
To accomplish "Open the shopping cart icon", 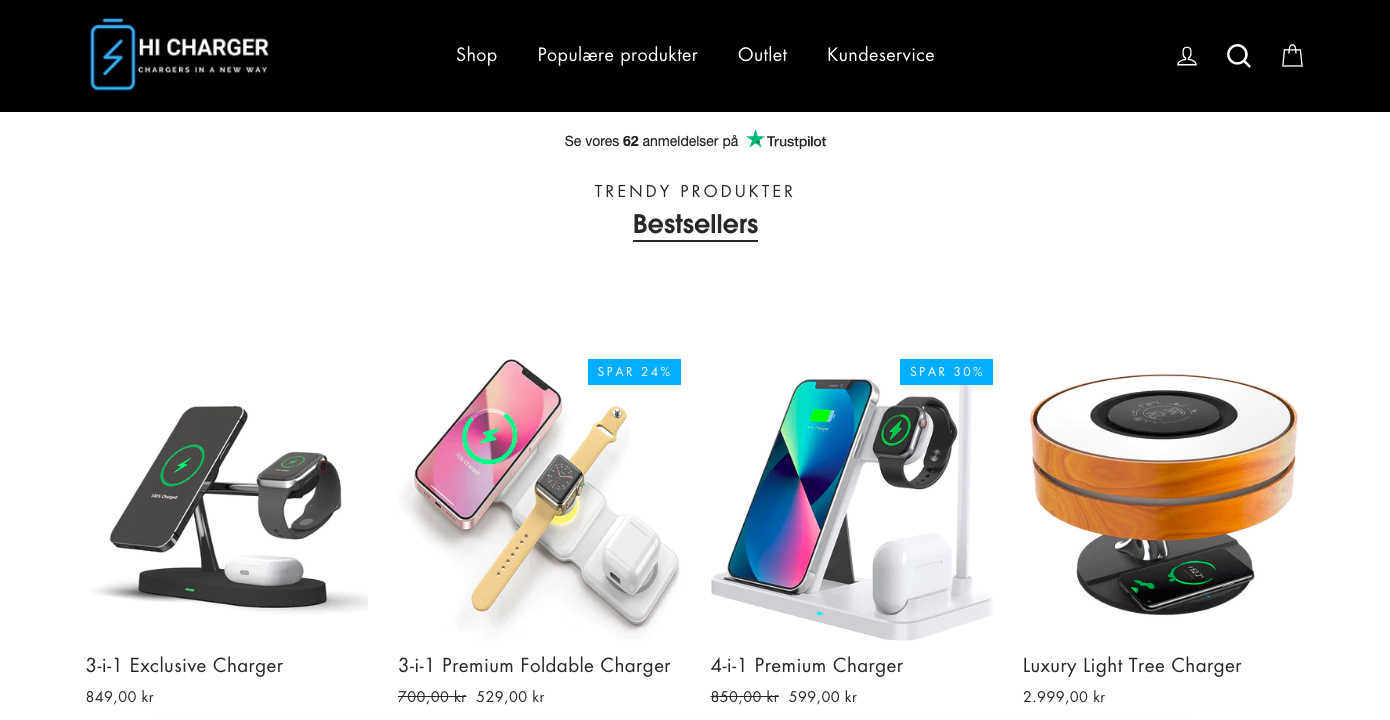I will [1292, 56].
